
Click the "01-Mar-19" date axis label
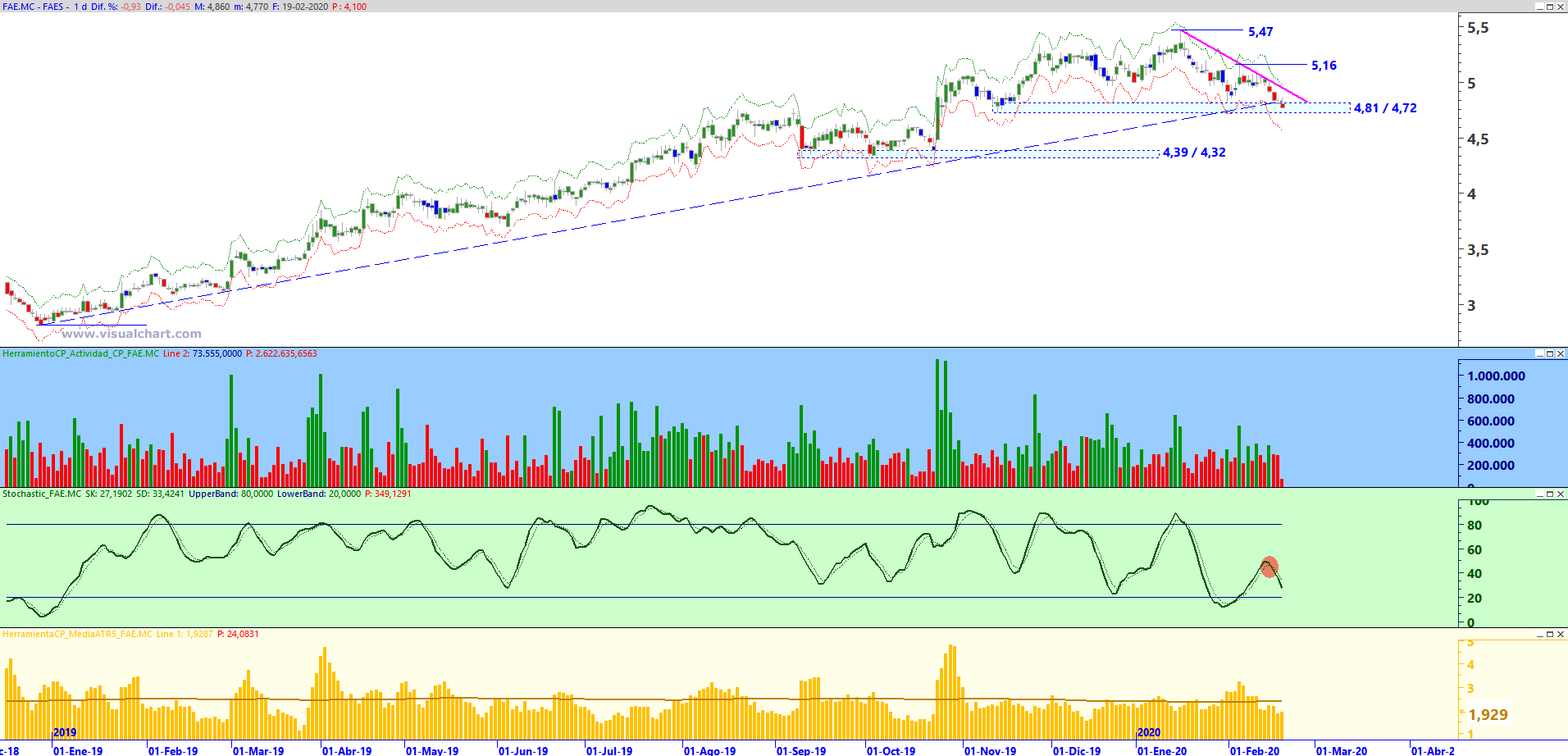coord(258,750)
